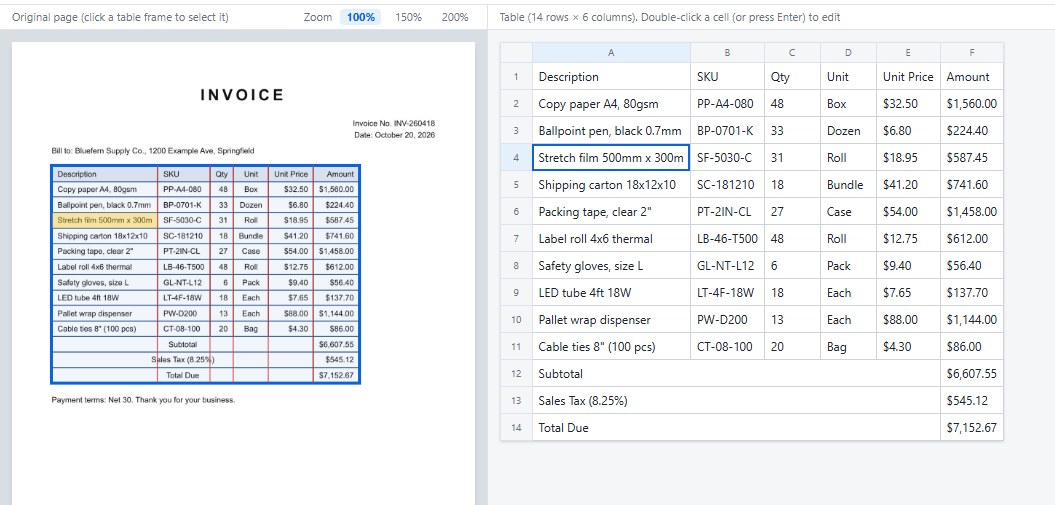Image resolution: width=1055 pixels, height=505 pixels.
Task: Set zoom level to 150%
Action: (408, 17)
